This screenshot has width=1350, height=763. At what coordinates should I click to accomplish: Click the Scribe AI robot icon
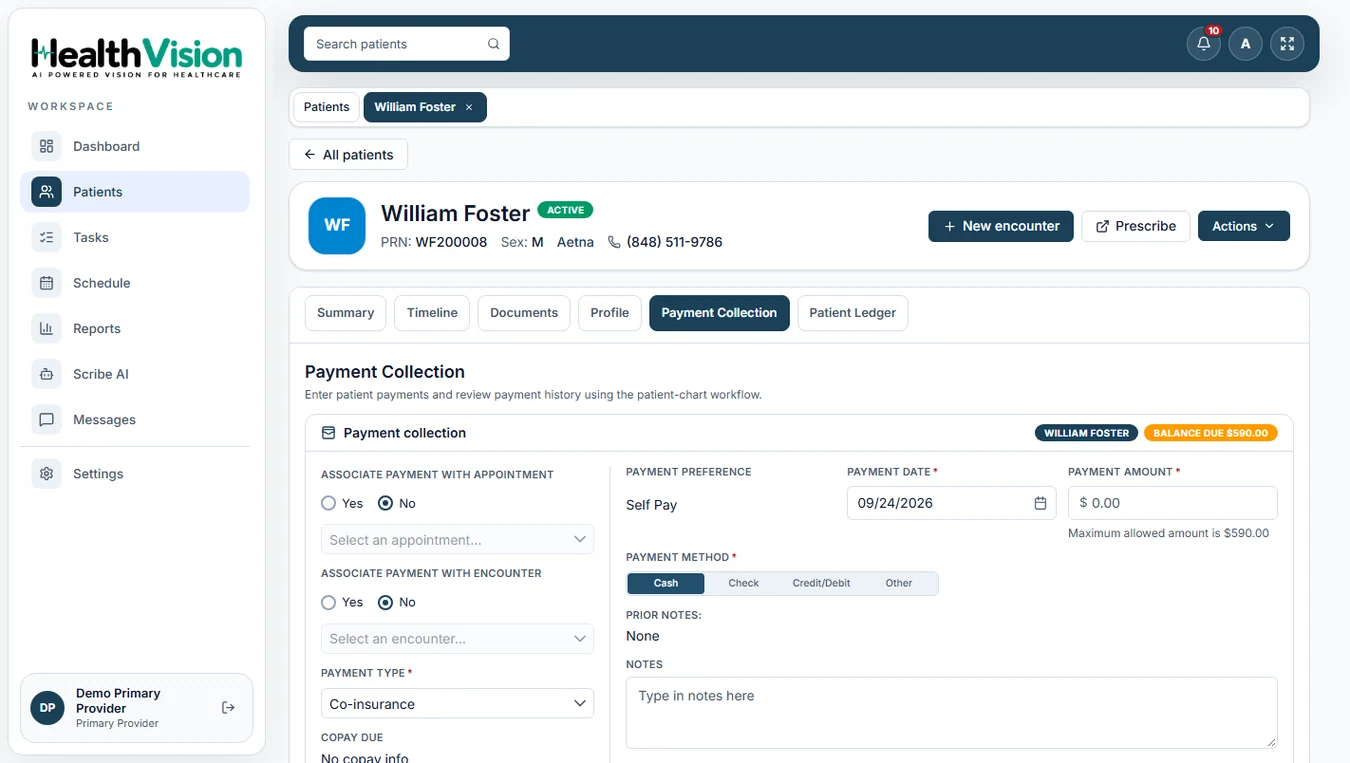46,374
